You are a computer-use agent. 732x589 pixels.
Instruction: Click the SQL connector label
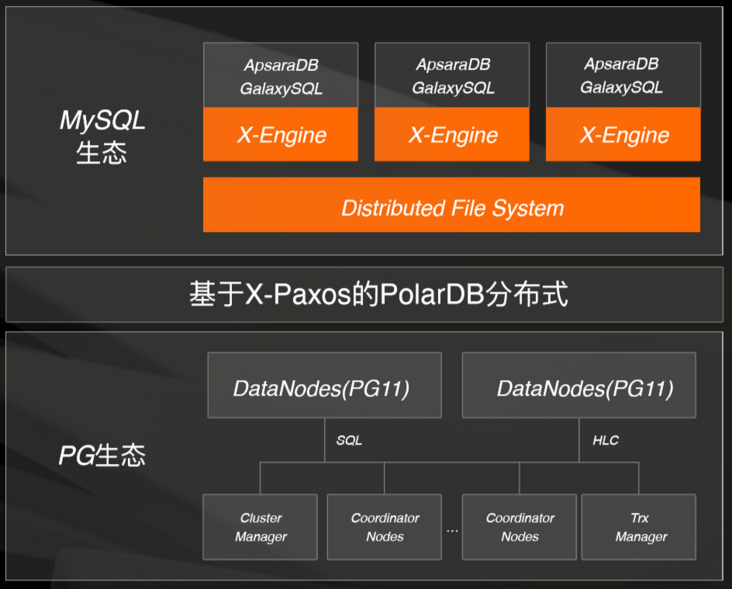pos(349,440)
